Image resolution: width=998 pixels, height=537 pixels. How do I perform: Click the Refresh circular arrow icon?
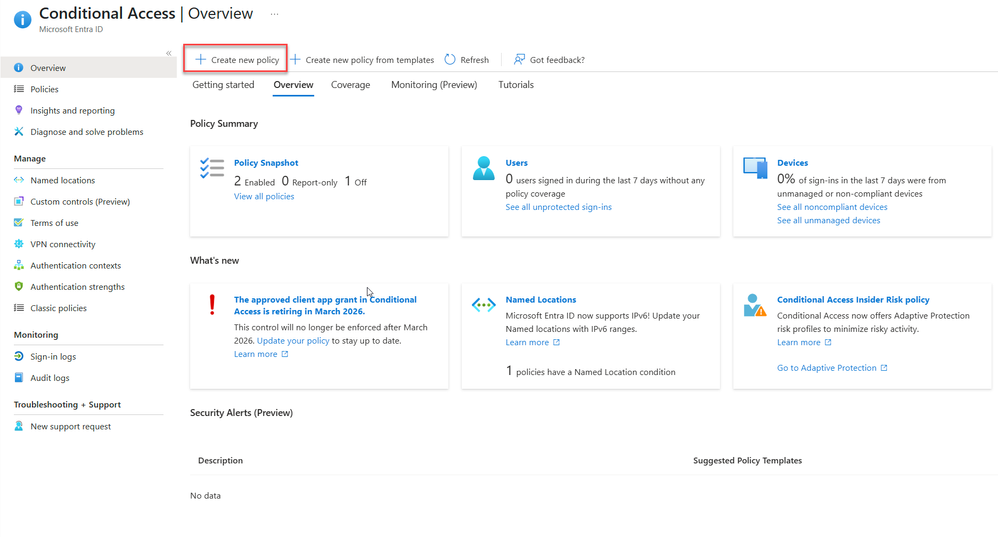450,59
